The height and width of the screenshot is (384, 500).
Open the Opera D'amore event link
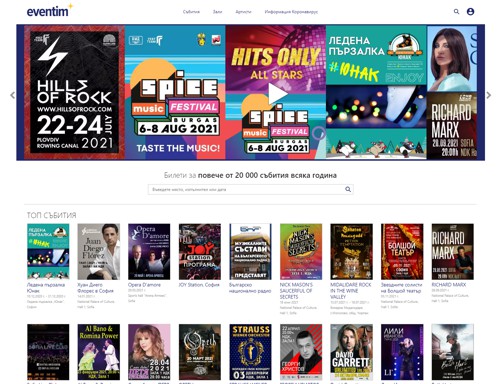(144, 285)
